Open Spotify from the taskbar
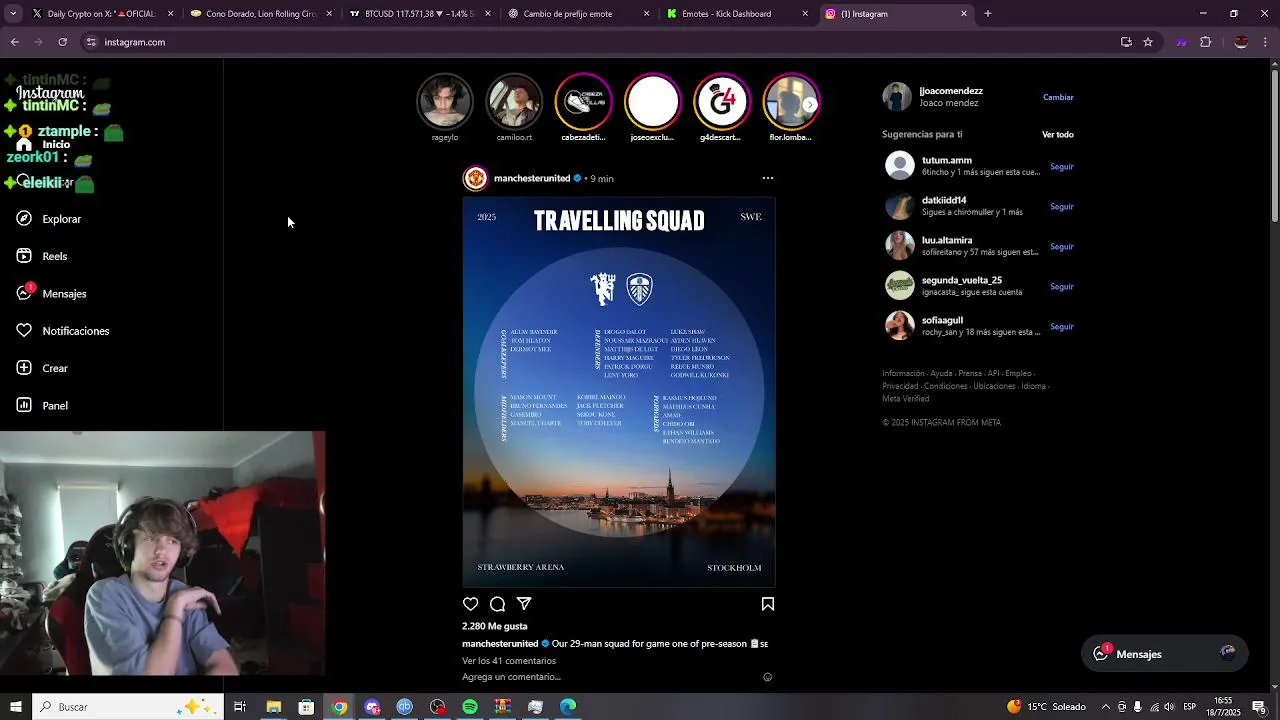1280x720 pixels. coord(470,707)
